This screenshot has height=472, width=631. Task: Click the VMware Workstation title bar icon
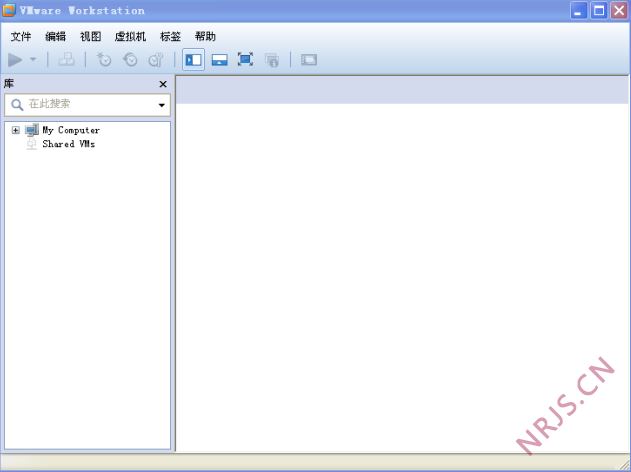click(x=9, y=10)
